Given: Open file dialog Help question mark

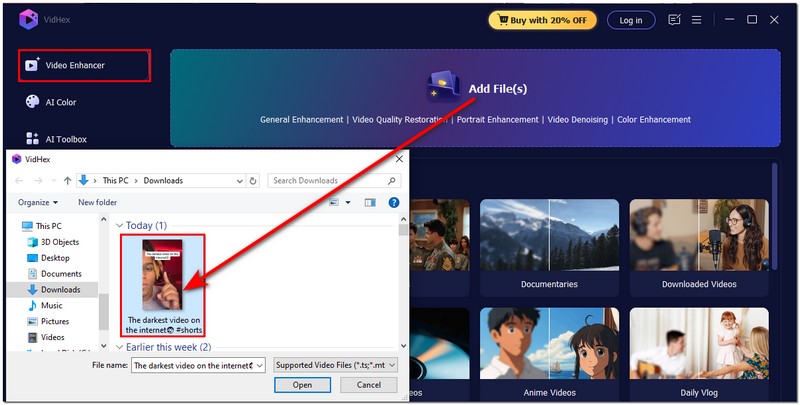Looking at the screenshot, I should (x=393, y=202).
